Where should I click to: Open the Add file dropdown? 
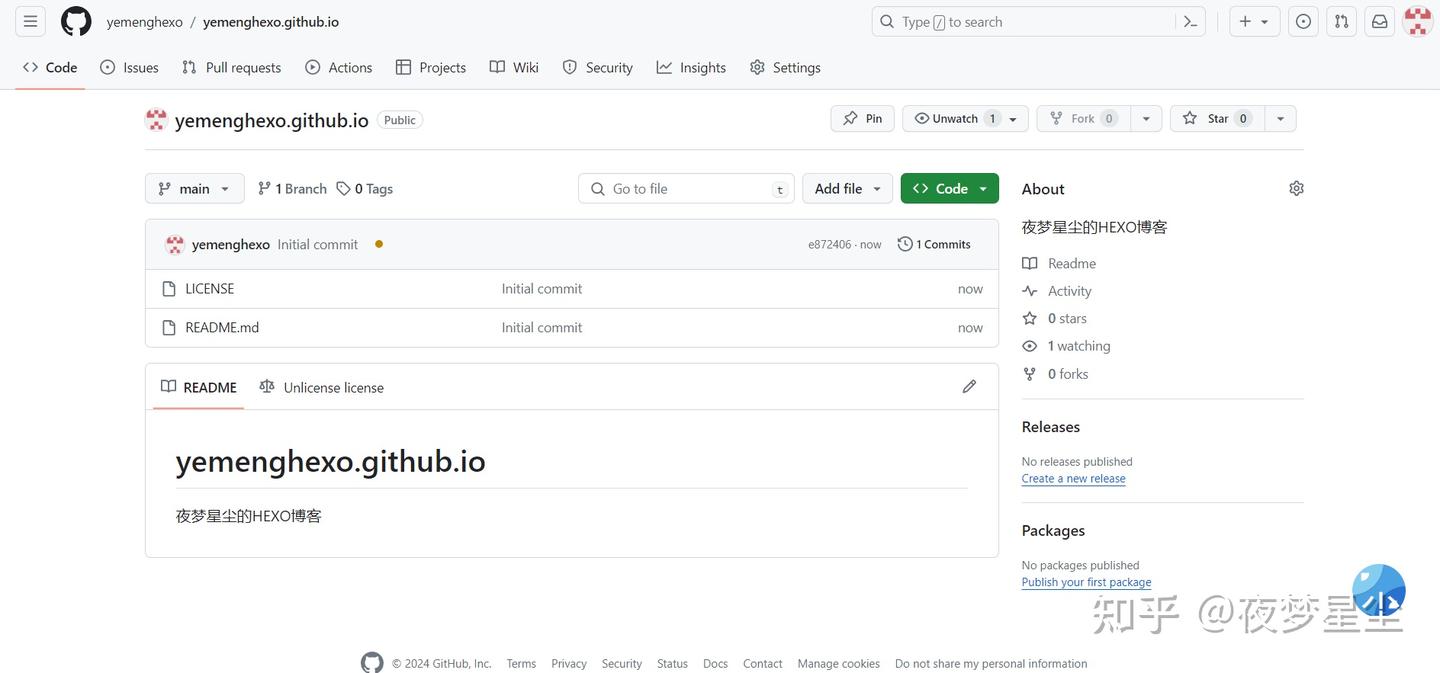pos(846,188)
